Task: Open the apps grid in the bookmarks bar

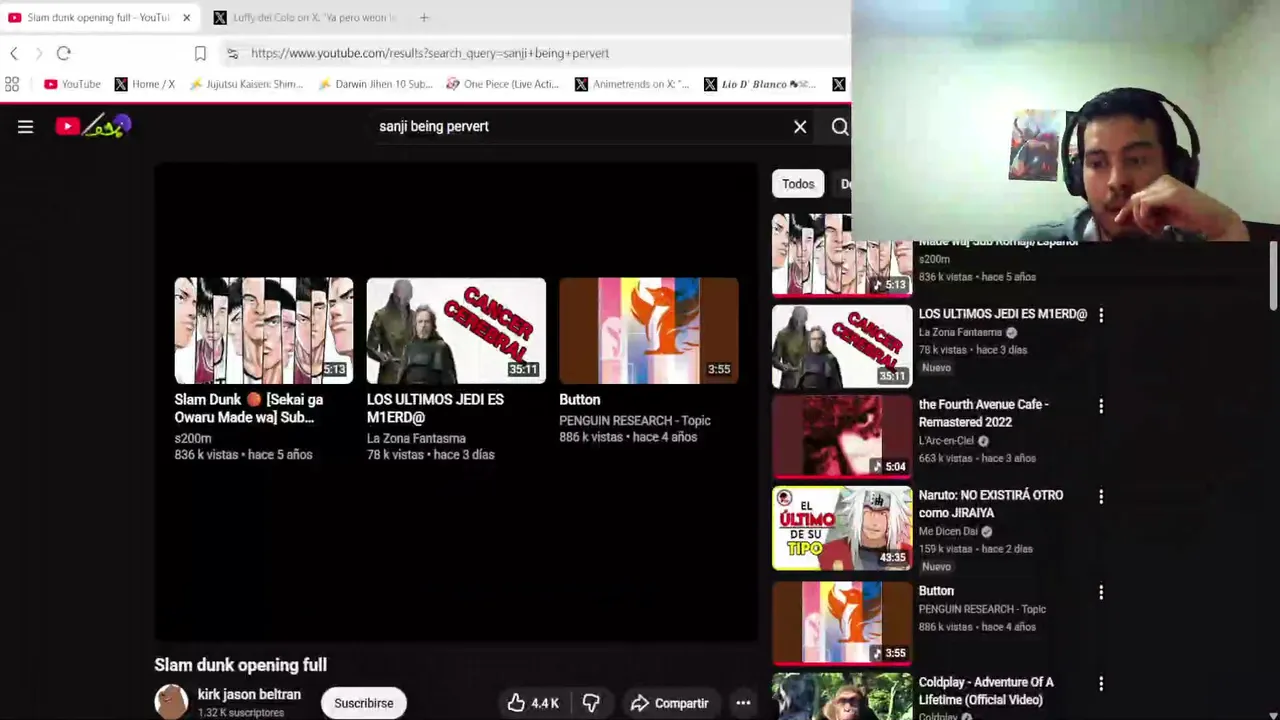Action: coord(12,84)
